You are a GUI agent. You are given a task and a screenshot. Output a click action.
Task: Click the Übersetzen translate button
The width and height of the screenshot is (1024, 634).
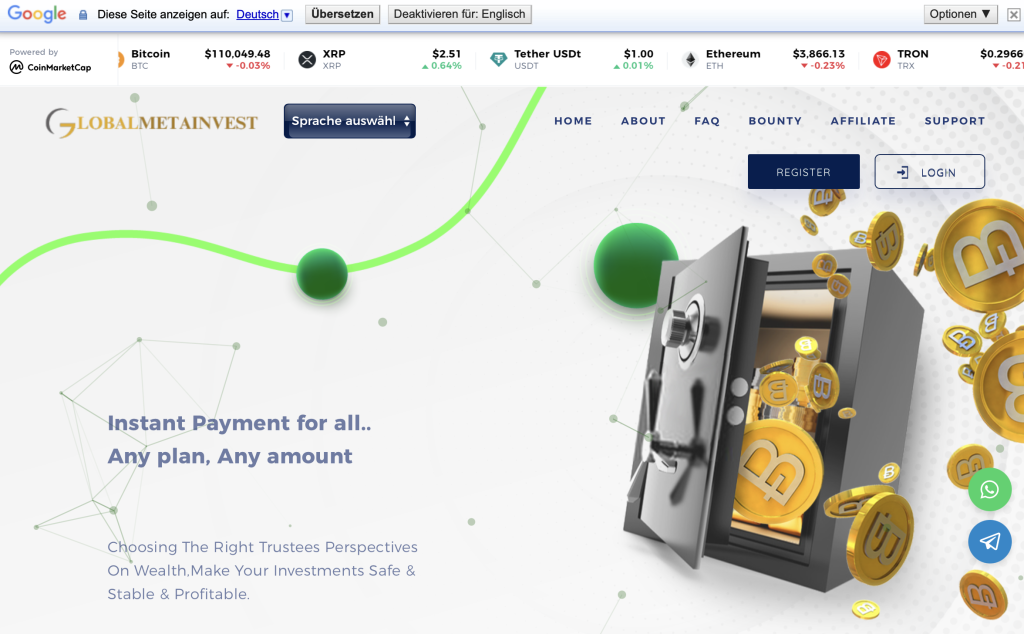coord(342,14)
